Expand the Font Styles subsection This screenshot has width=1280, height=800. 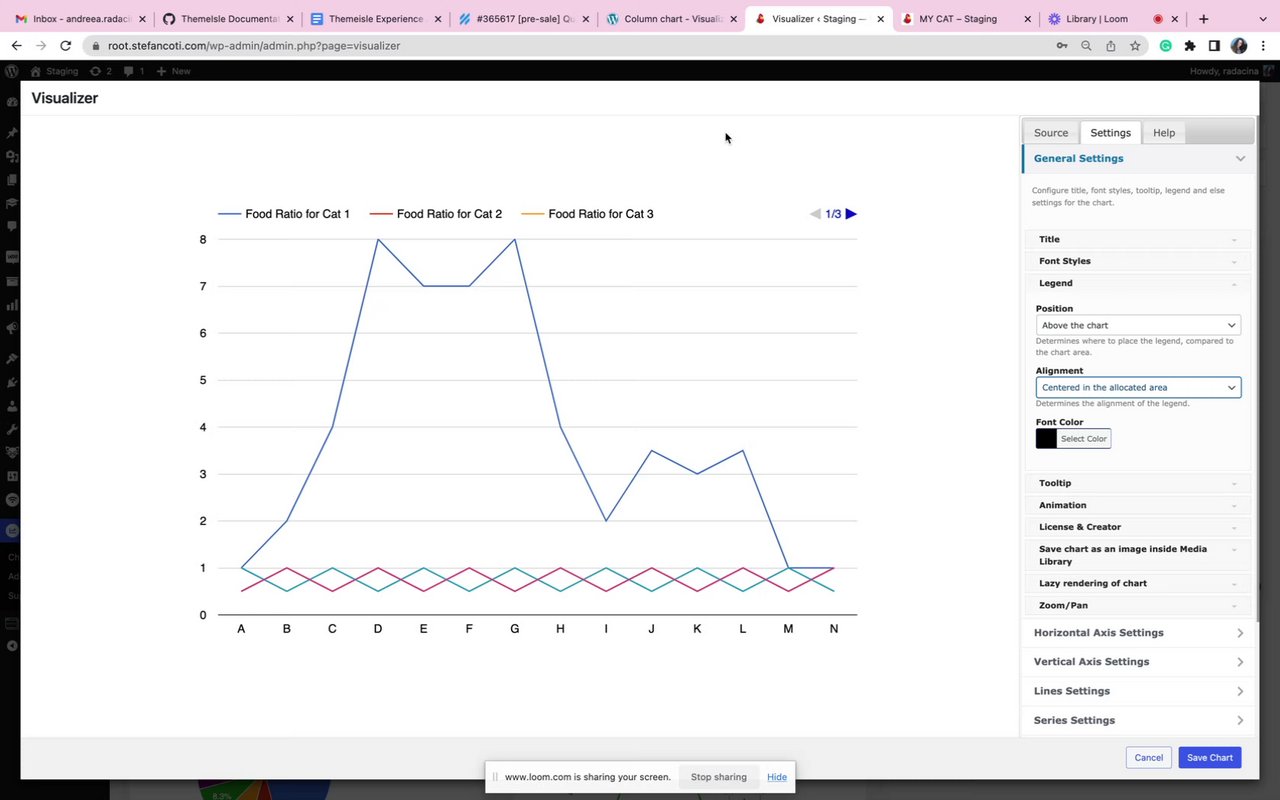pos(1138,261)
